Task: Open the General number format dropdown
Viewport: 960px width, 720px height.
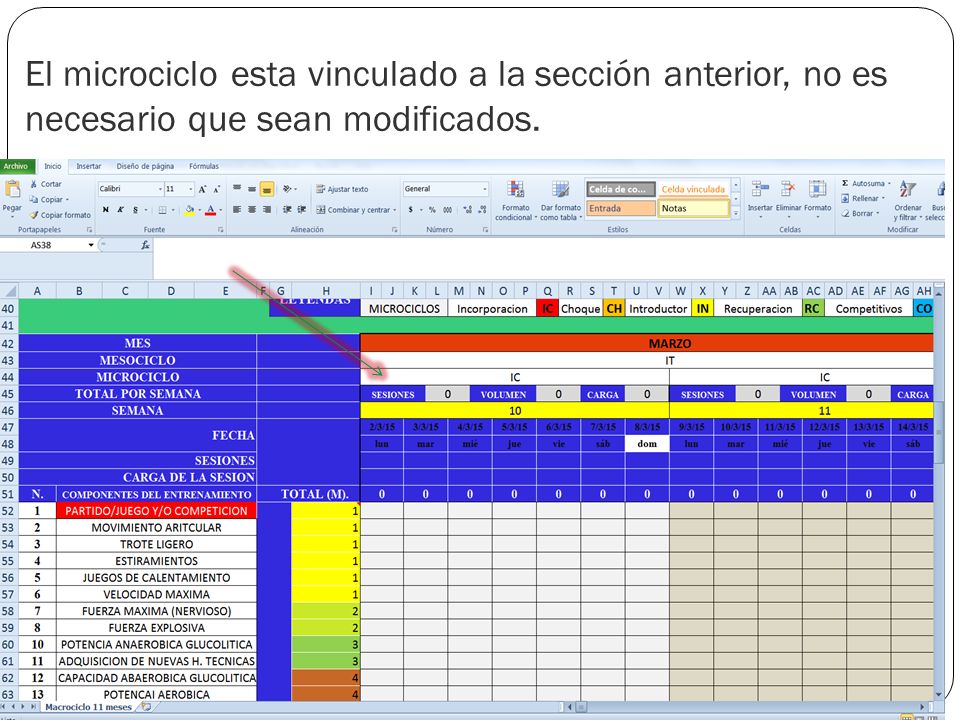Action: pos(485,189)
